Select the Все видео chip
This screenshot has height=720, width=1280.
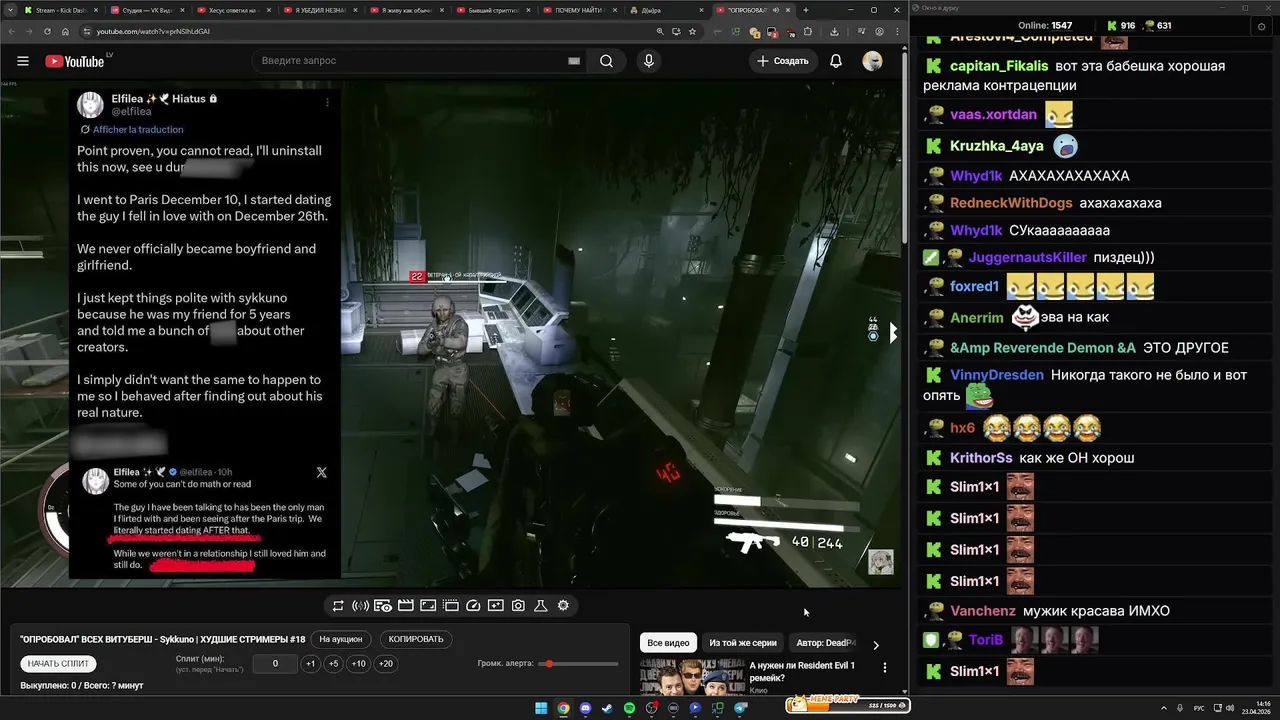[x=668, y=643]
